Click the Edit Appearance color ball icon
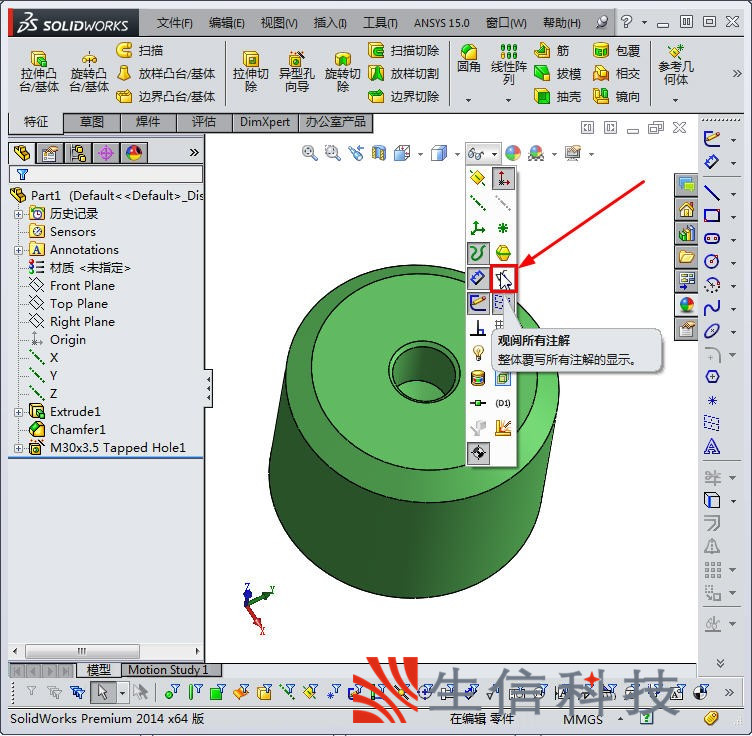Image resolution: width=752 pixels, height=736 pixels. pos(513,153)
